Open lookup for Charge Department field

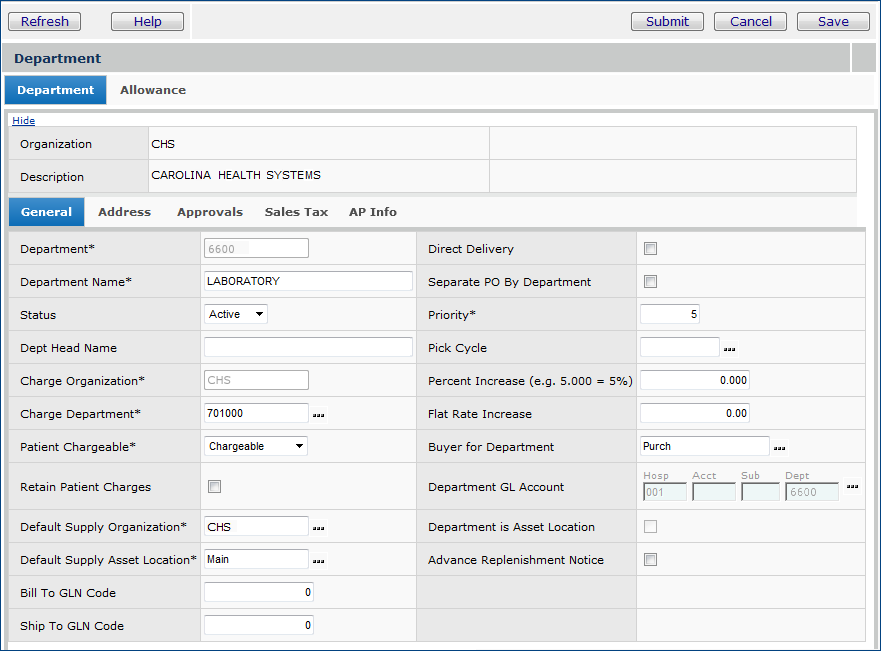click(x=319, y=414)
